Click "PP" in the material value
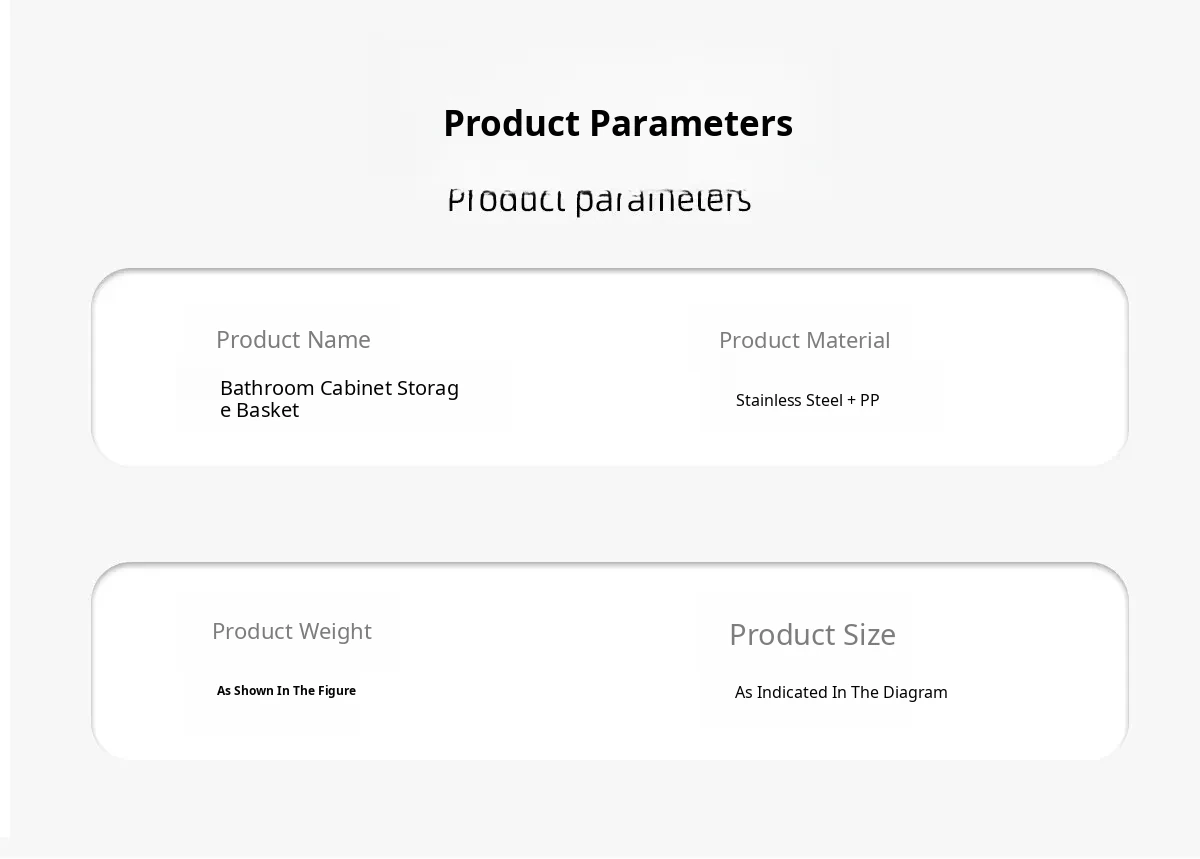Screen dimensions: 1200x859 pos(869,401)
